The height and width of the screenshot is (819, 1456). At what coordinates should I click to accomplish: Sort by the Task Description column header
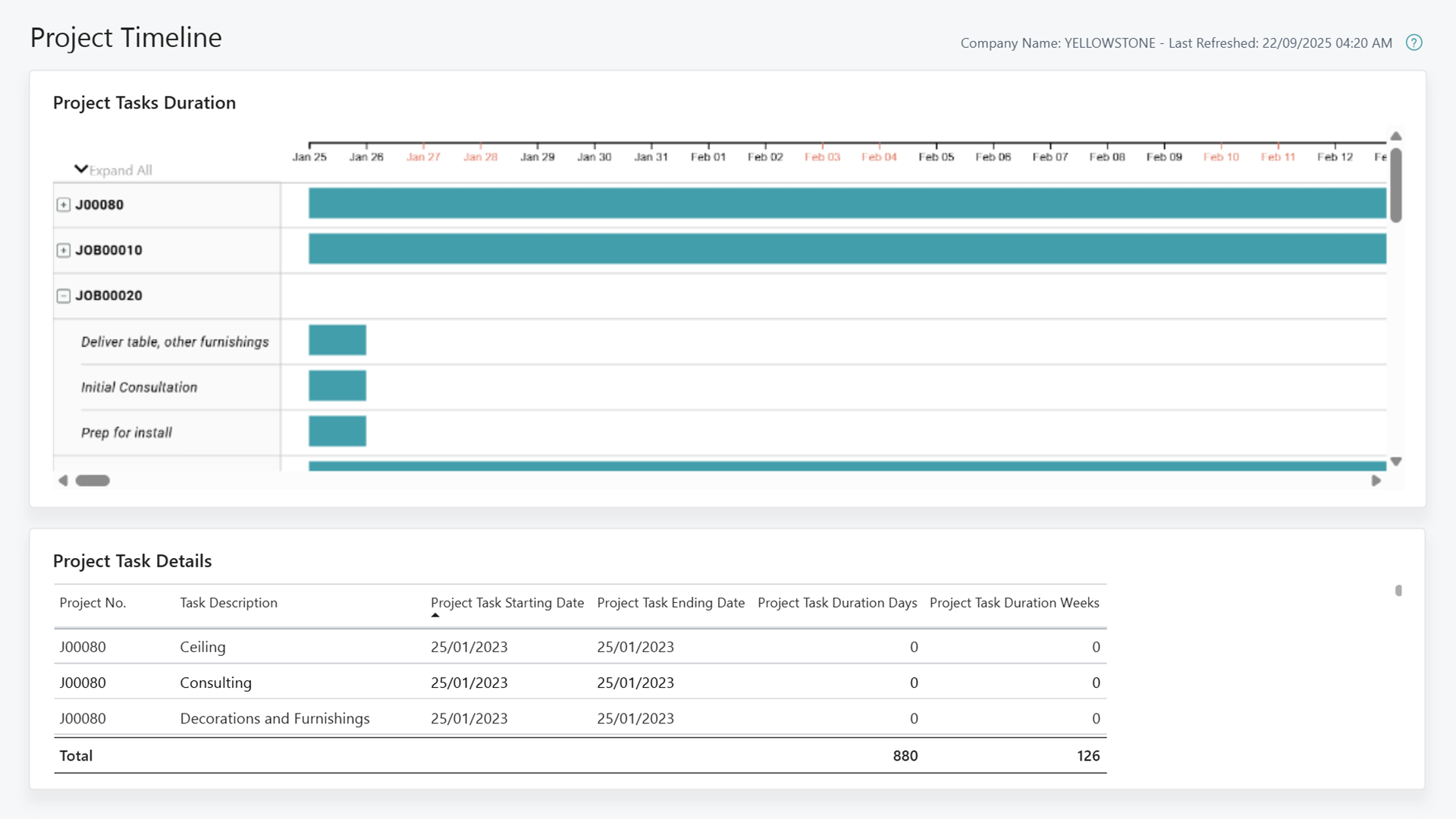228,602
